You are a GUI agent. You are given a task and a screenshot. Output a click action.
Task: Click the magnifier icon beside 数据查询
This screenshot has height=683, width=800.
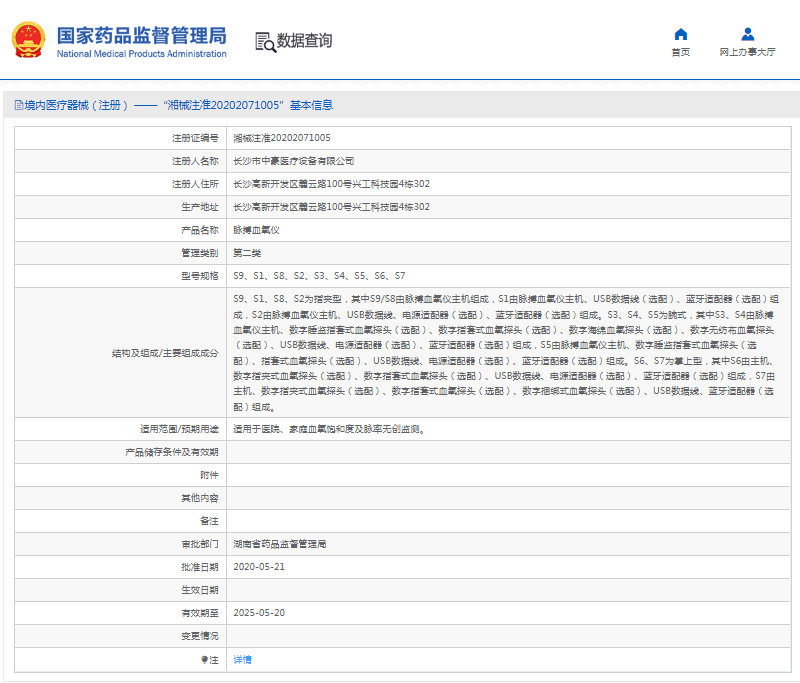[263, 41]
